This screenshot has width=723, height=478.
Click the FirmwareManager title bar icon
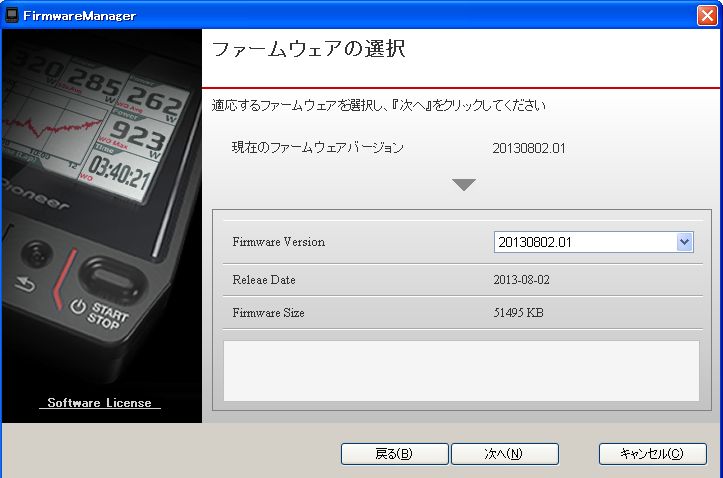(x=11, y=15)
